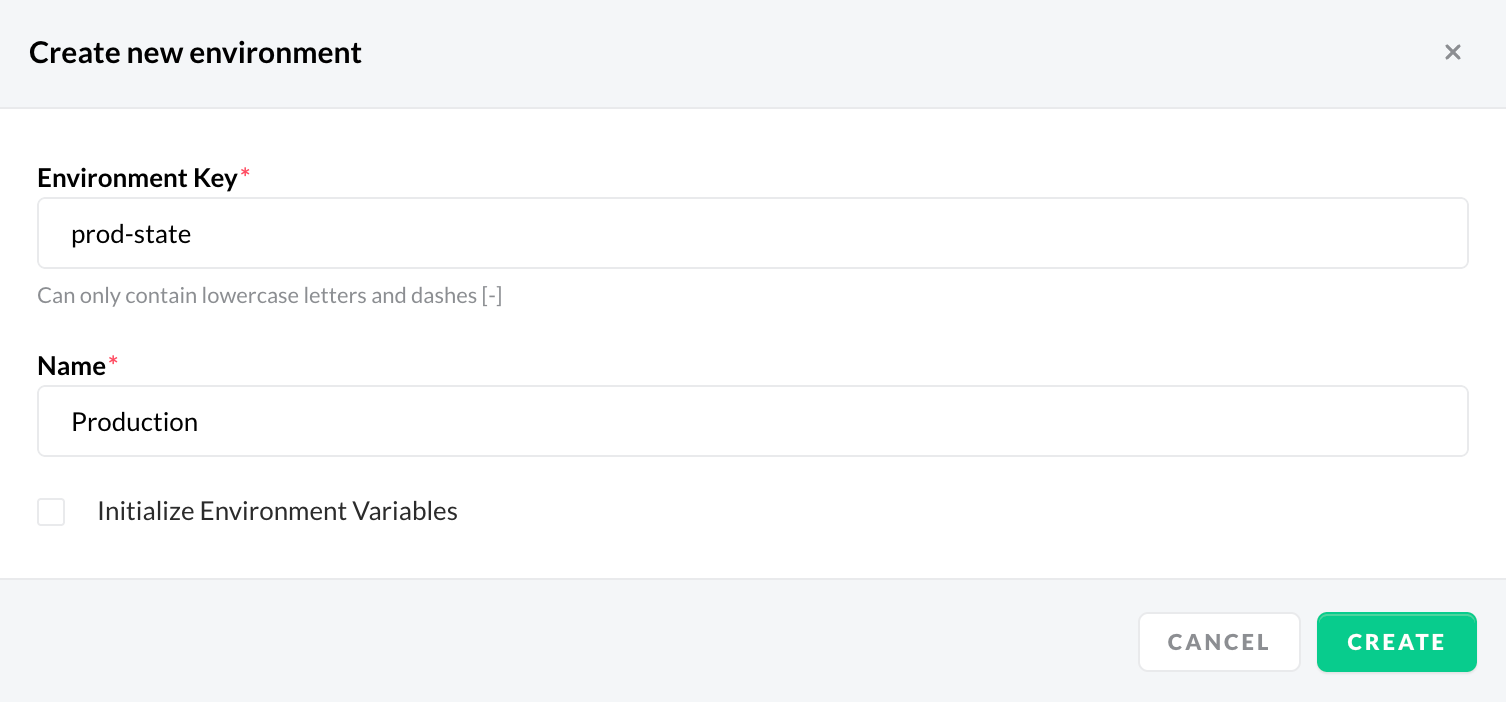Image resolution: width=1506 pixels, height=702 pixels.
Task: Place cursor on 'Production' text
Action: [x=134, y=422]
